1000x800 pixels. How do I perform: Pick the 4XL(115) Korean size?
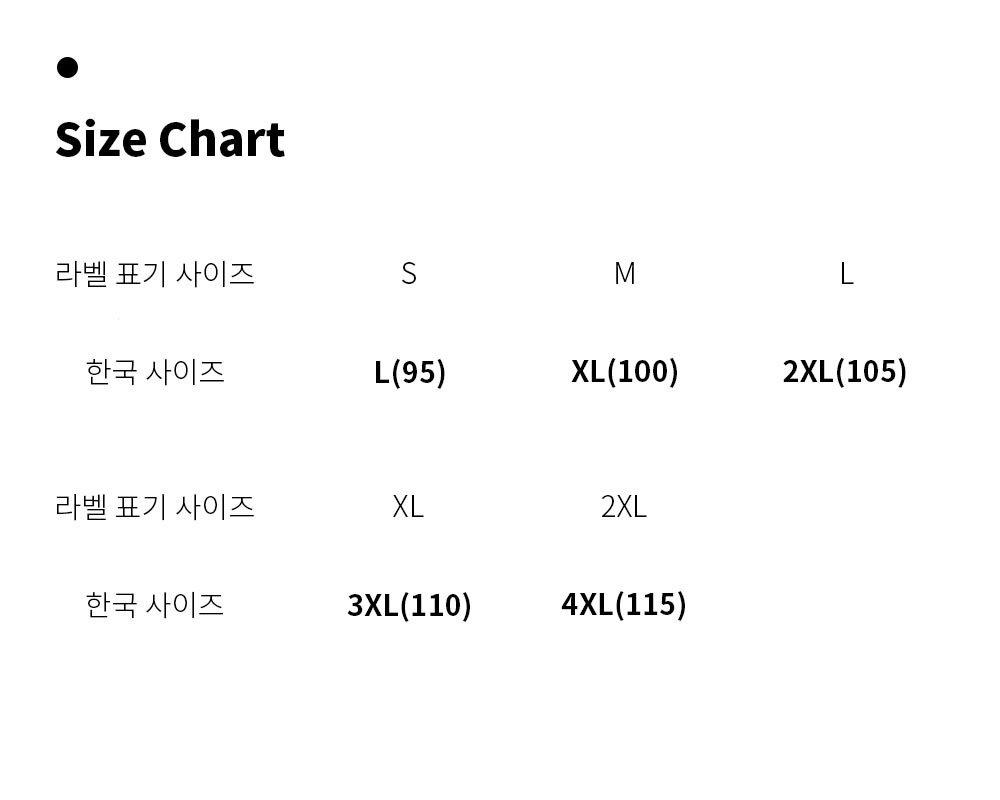click(624, 605)
